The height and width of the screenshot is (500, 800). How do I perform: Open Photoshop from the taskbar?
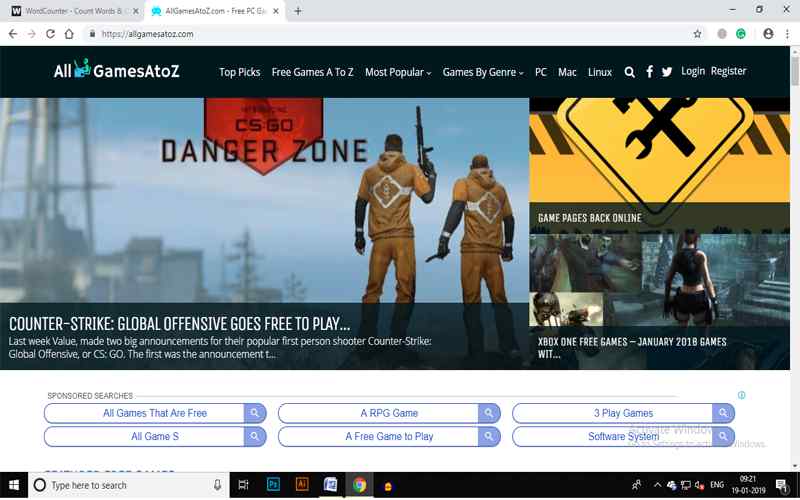pos(273,484)
